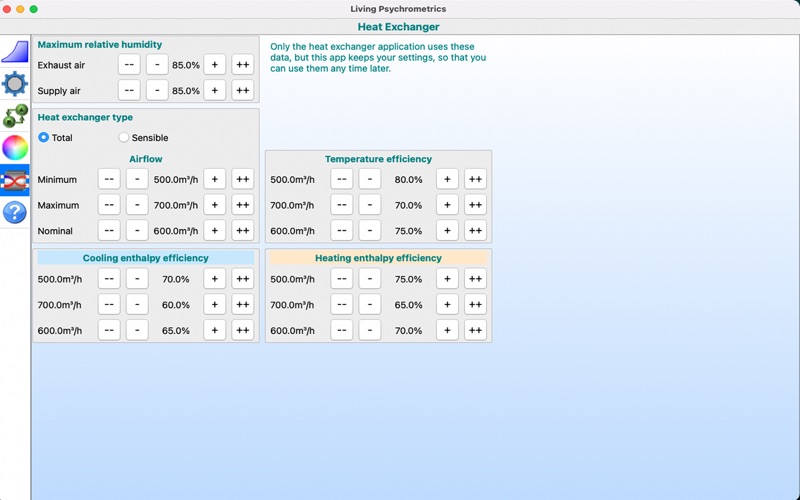
Task: Decrease 75.0% heating enthalpy efficiency with --
Action: 342,279
